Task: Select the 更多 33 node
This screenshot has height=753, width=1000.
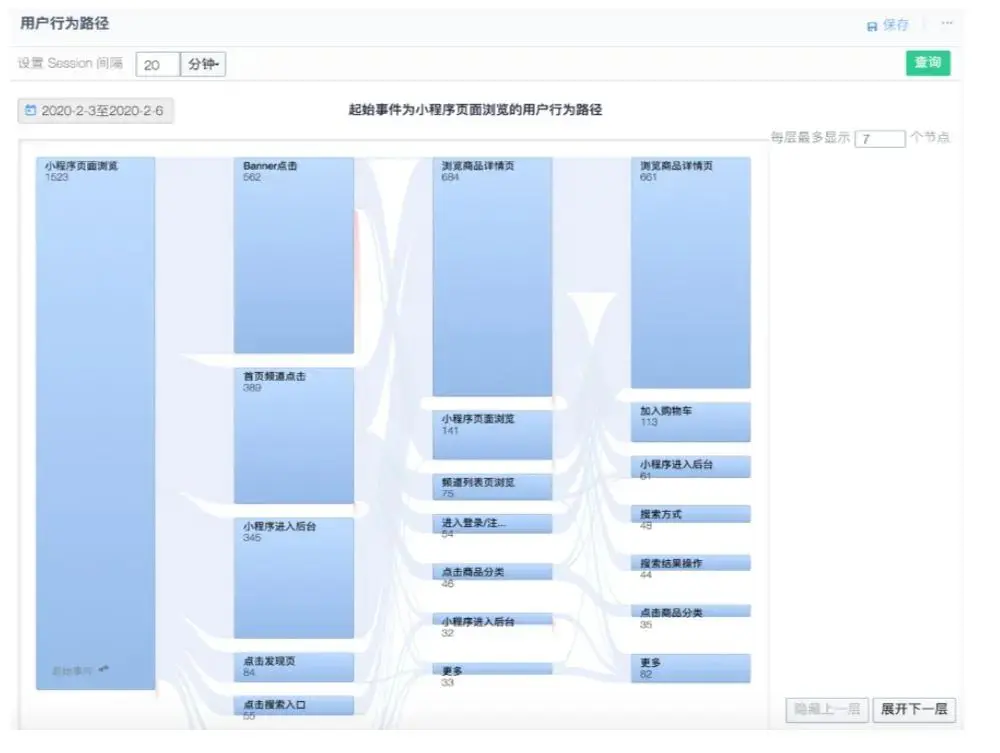Action: pyautogui.click(x=492, y=669)
